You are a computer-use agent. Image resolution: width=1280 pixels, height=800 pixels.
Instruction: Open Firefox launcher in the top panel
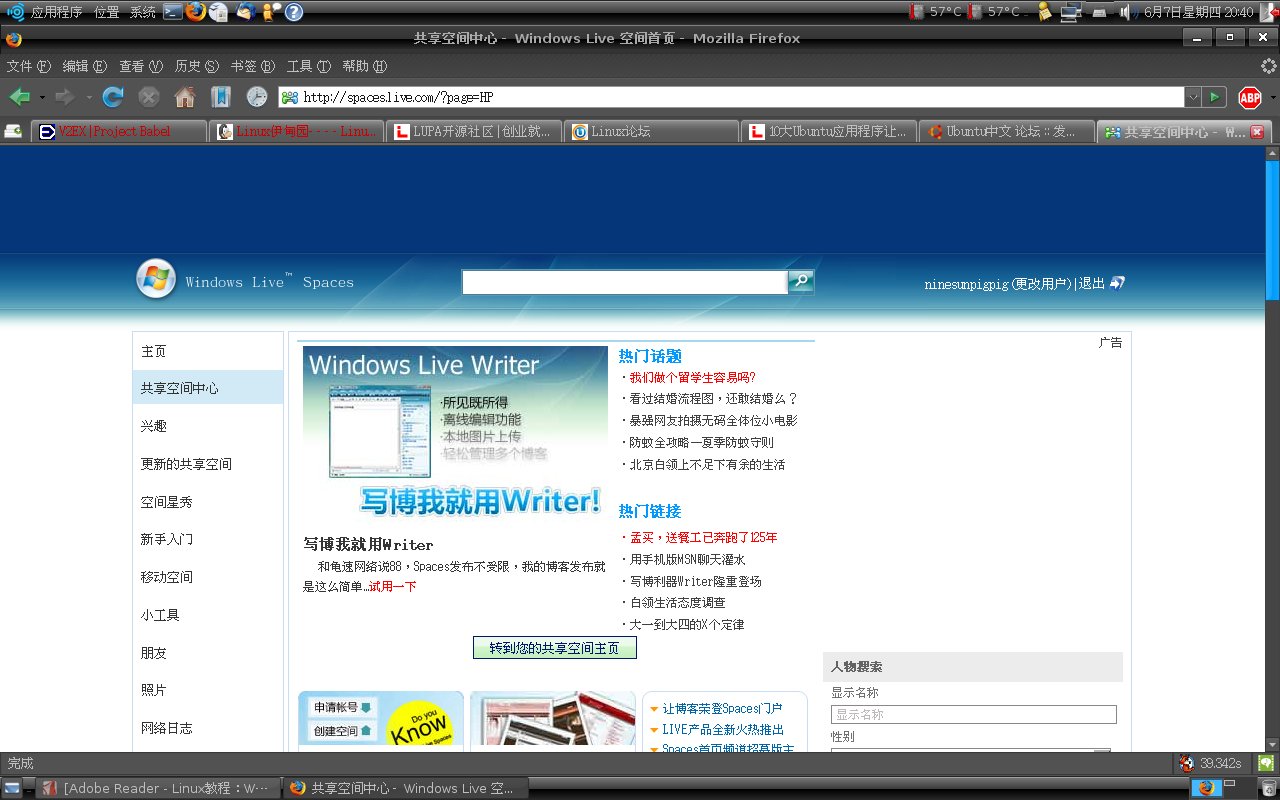click(196, 12)
